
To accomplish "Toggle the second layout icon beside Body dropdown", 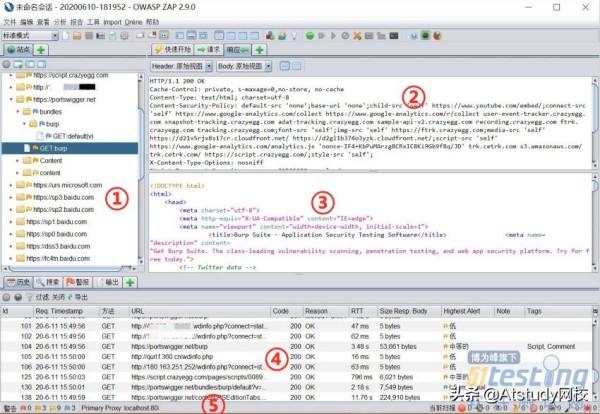I will pyautogui.click(x=297, y=66).
